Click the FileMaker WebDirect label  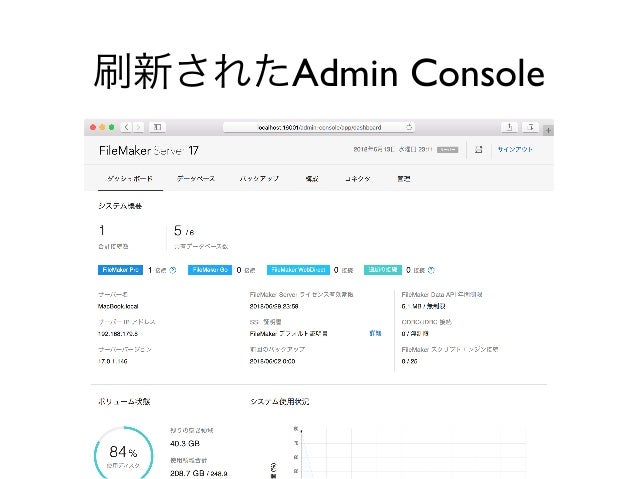point(298,270)
